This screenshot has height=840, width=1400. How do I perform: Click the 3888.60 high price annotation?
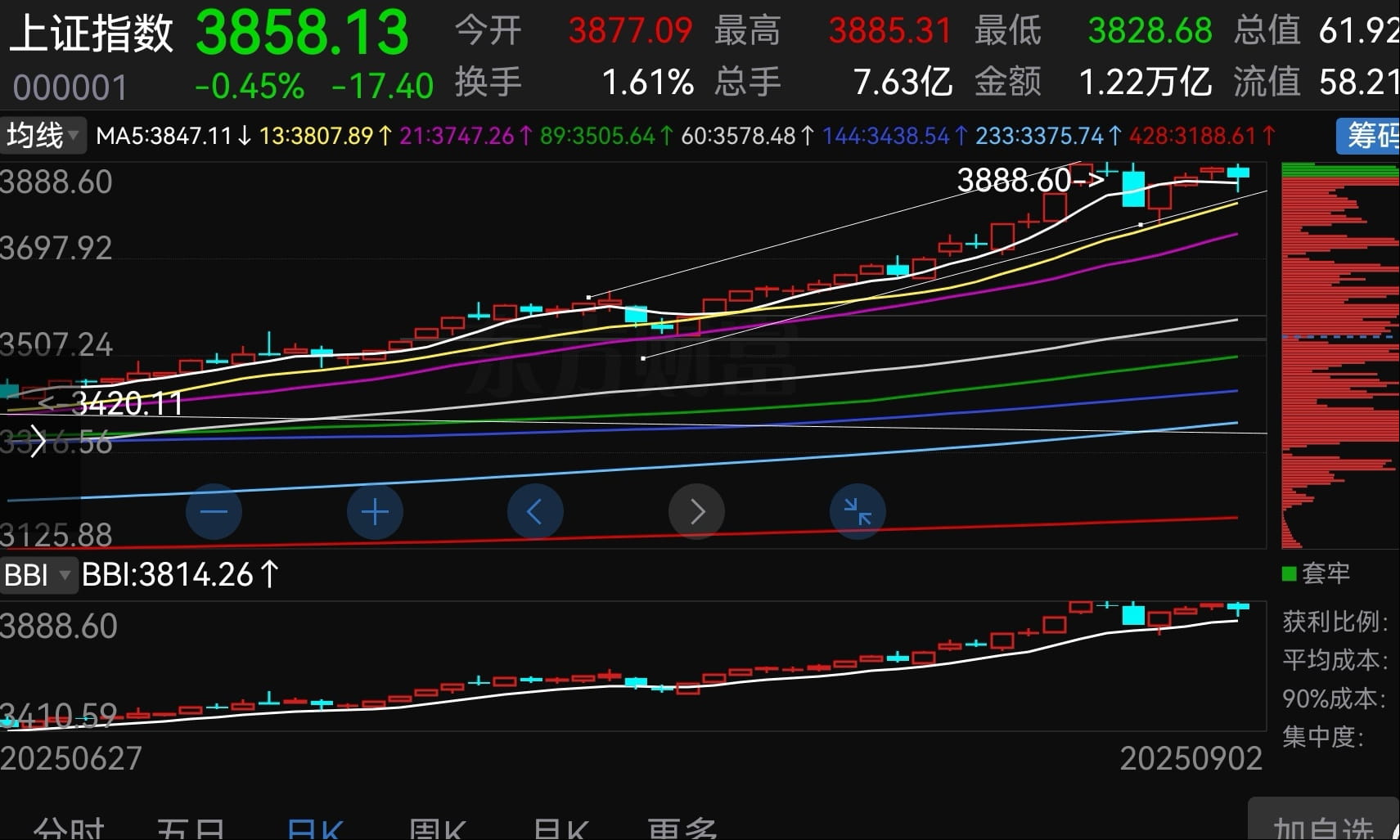tap(1015, 180)
